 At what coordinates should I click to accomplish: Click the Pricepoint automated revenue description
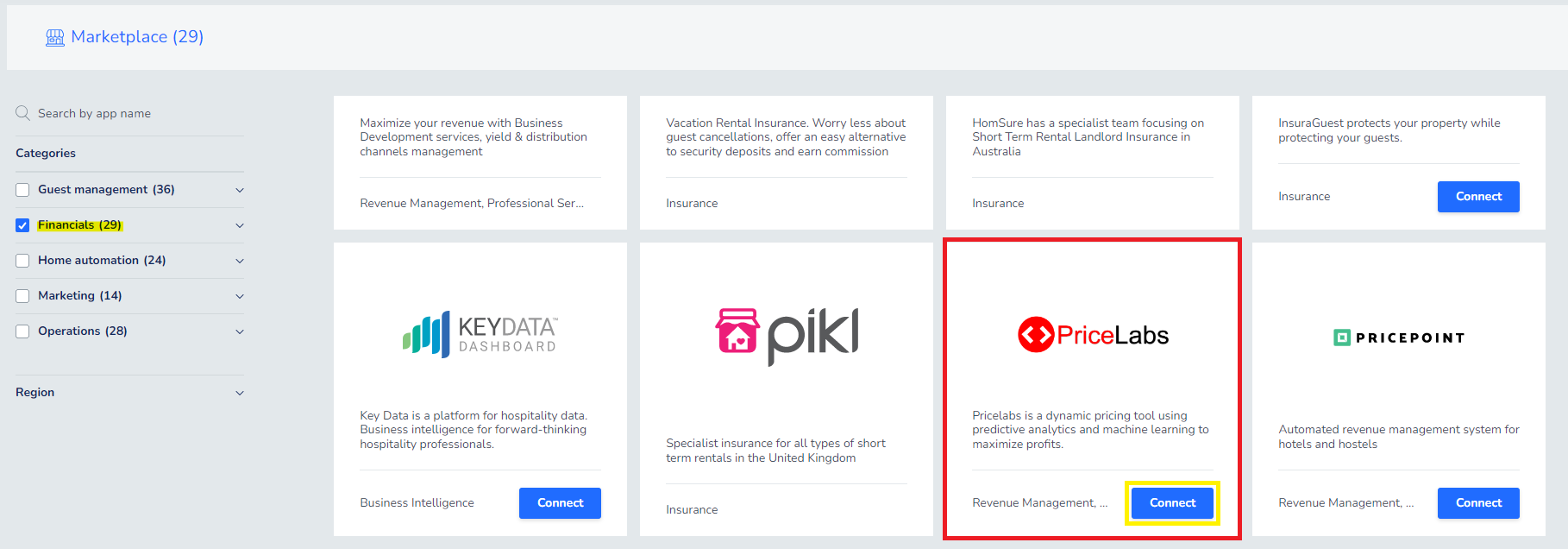click(1398, 437)
